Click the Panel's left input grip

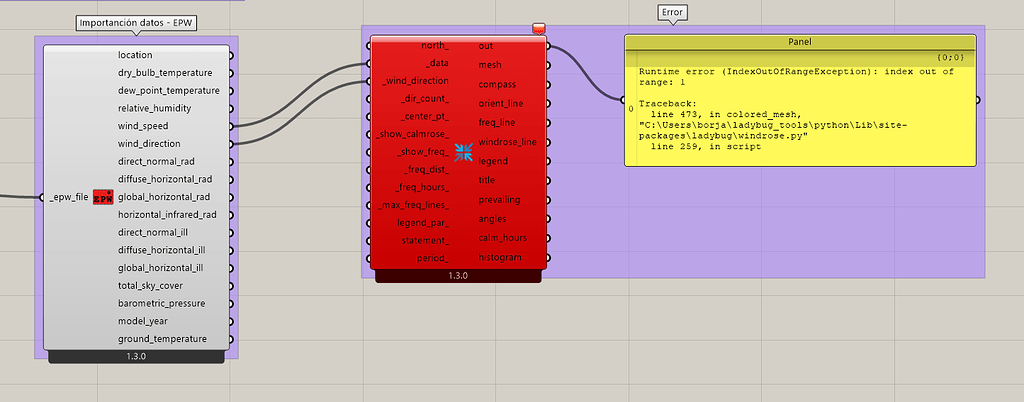[623, 100]
